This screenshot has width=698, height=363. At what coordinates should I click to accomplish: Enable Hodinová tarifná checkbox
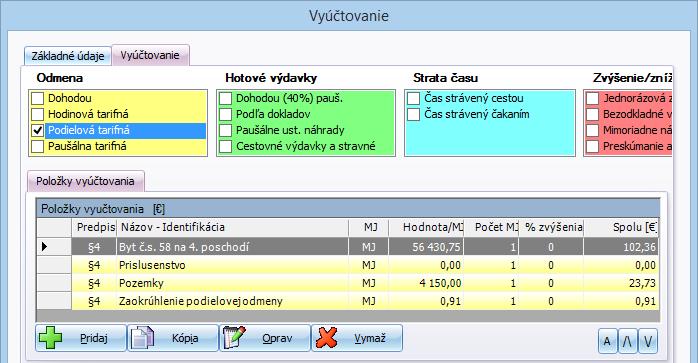pyautogui.click(x=38, y=114)
